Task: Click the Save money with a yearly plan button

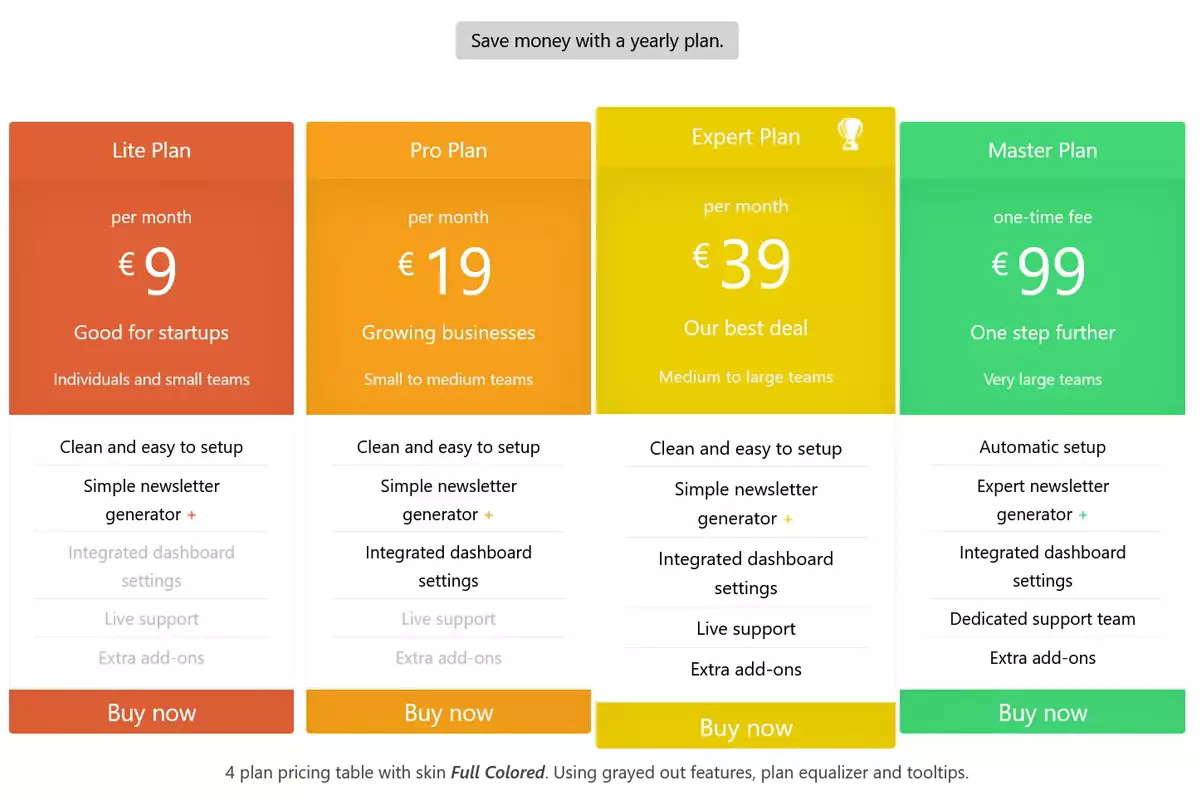Action: click(597, 41)
